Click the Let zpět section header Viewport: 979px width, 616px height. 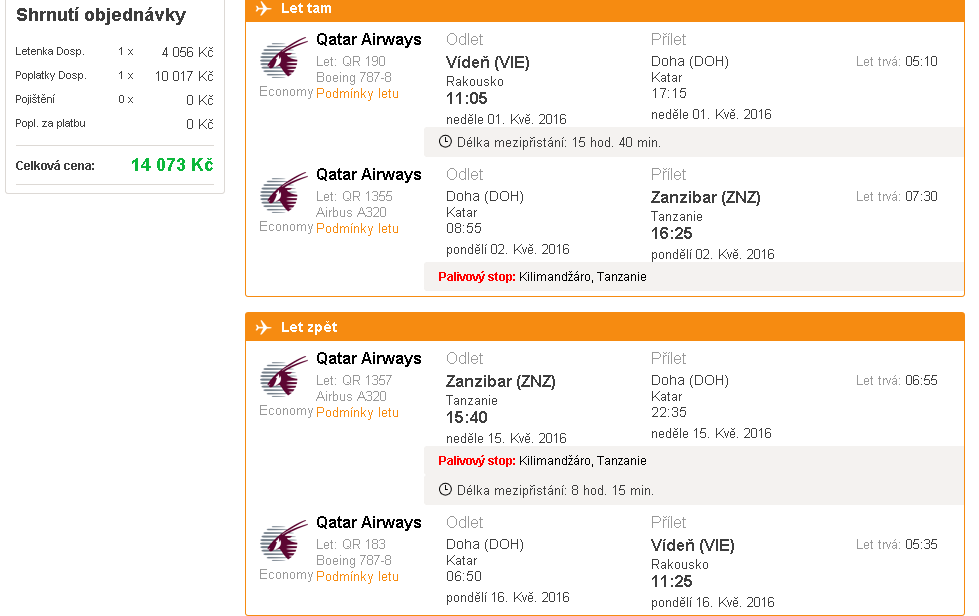pos(605,327)
